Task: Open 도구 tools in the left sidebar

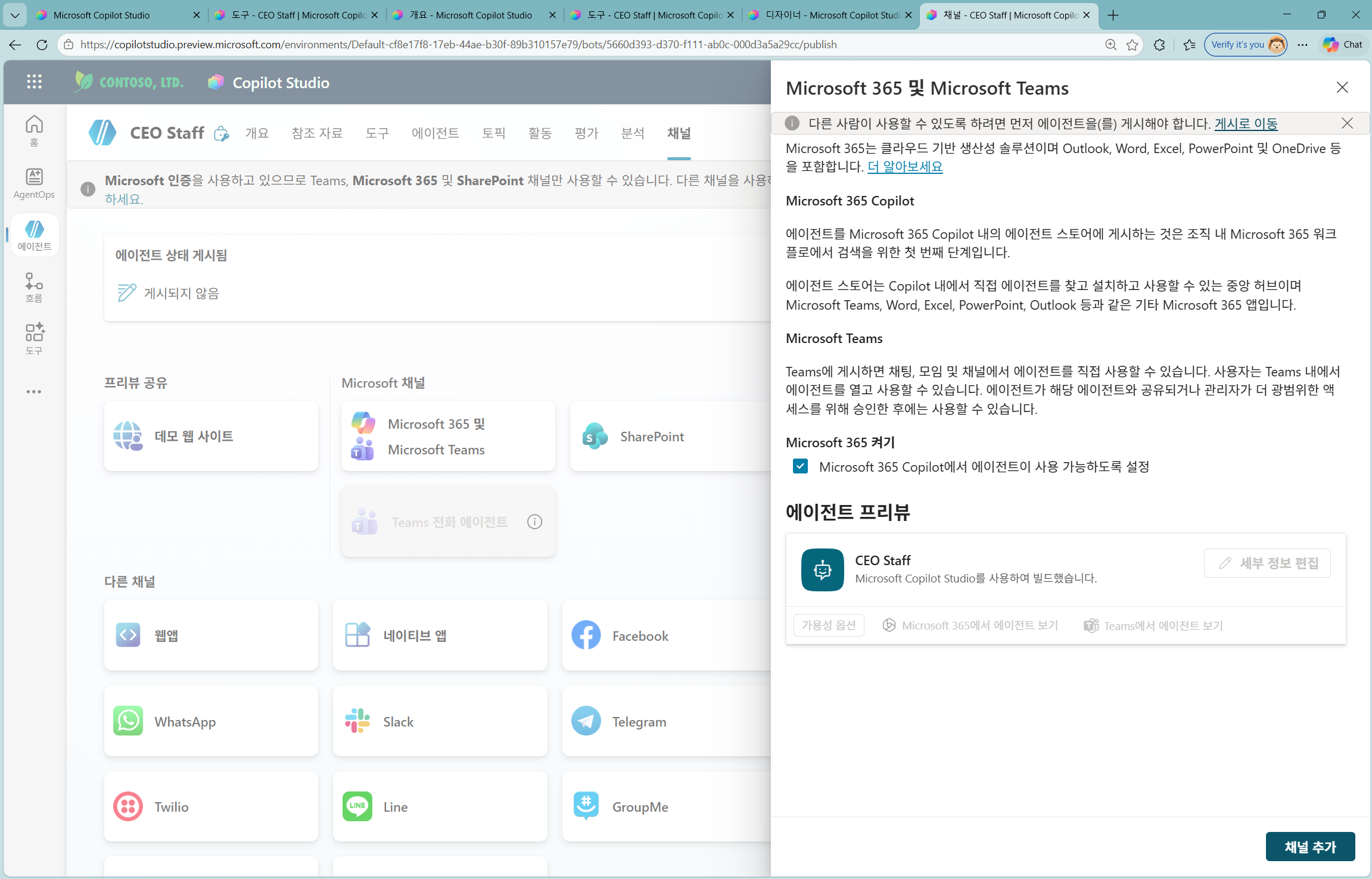Action: 34,339
